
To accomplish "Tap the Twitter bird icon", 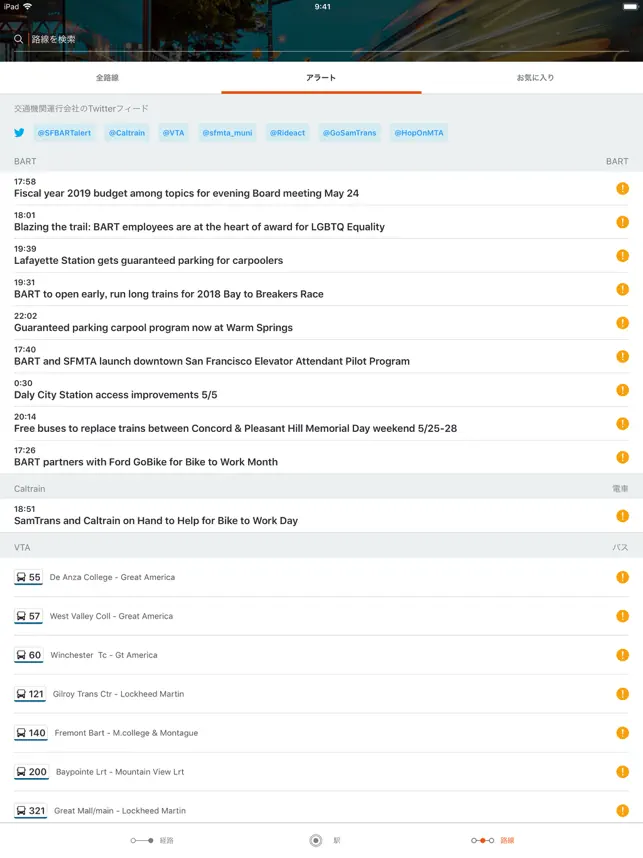I will tap(19, 132).
